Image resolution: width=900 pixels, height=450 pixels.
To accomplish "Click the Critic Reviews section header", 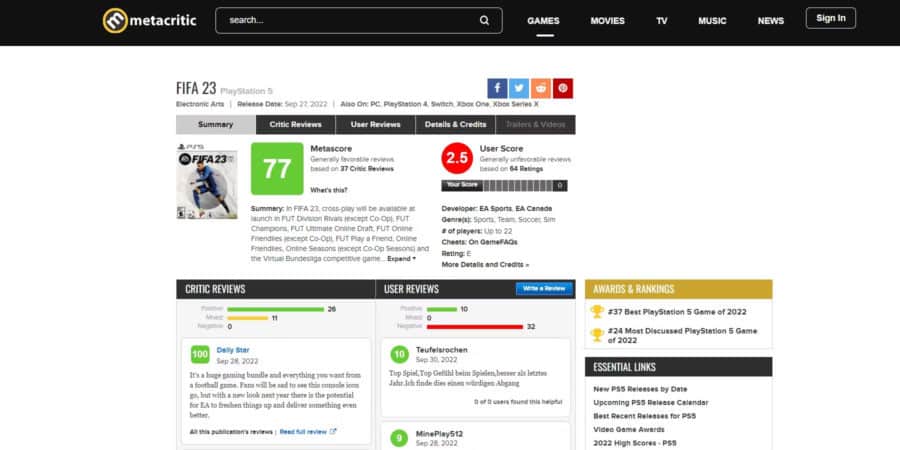I will point(276,289).
